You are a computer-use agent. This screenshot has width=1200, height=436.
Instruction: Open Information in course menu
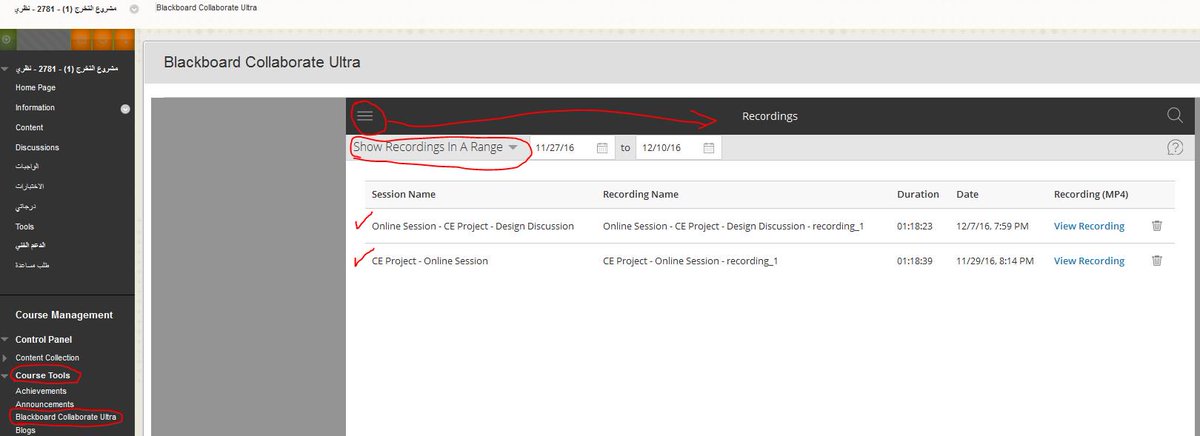[x=35, y=108]
